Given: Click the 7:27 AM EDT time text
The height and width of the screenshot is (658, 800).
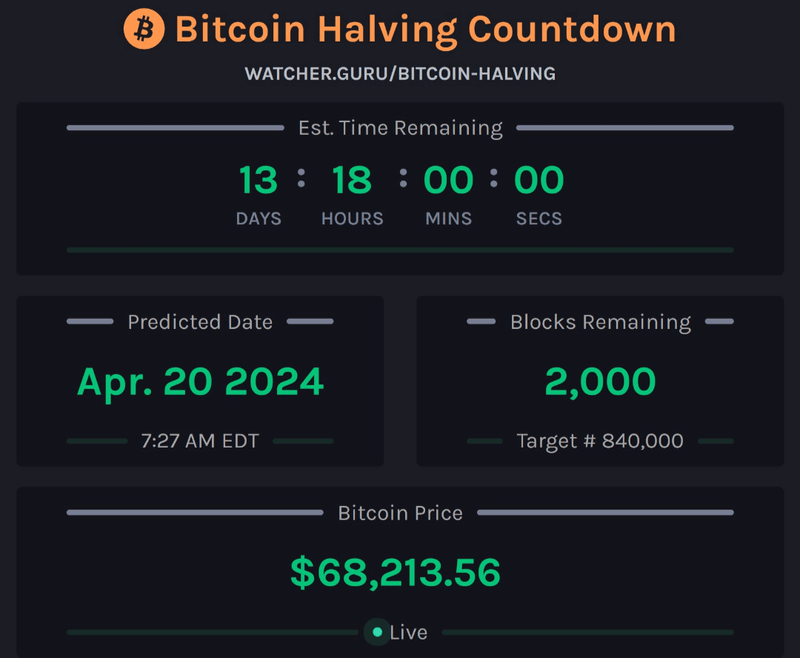Looking at the screenshot, I should point(200,440).
